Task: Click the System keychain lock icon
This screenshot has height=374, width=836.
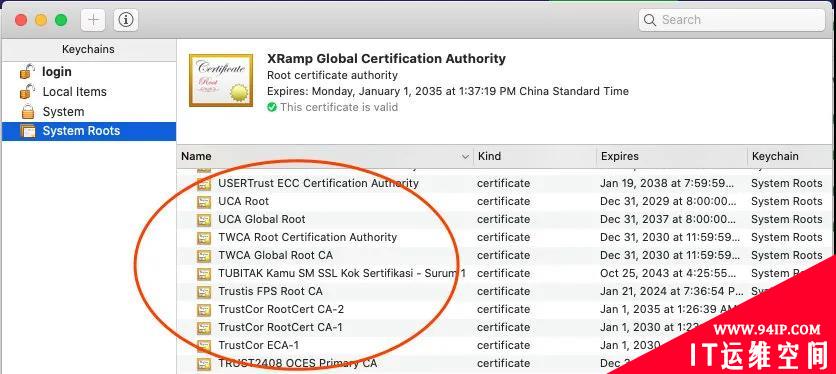Action: pyautogui.click(x=28, y=112)
